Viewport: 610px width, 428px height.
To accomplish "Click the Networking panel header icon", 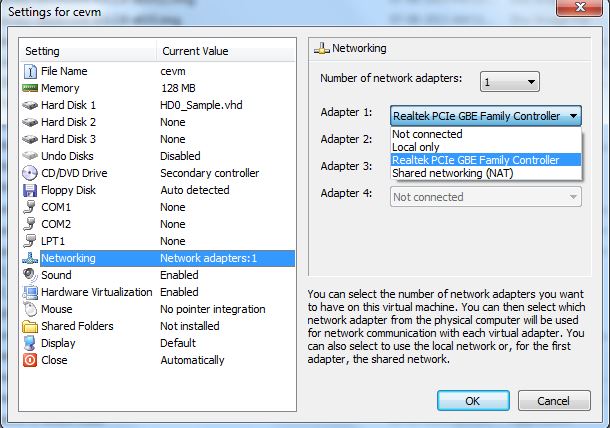I will [322, 49].
